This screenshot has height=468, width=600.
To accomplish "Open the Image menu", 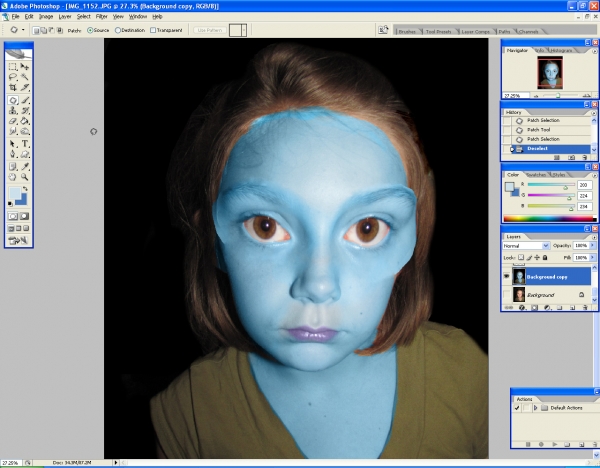I will 46,16.
